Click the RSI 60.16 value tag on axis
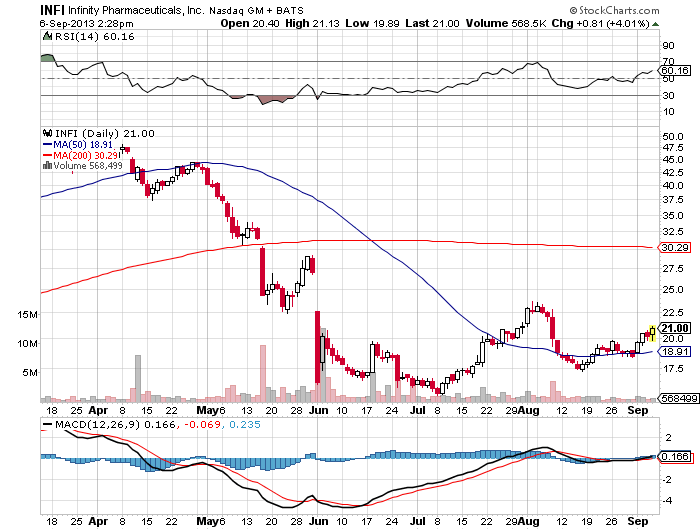Image resolution: width=700 pixels, height=530 pixels. [675, 71]
